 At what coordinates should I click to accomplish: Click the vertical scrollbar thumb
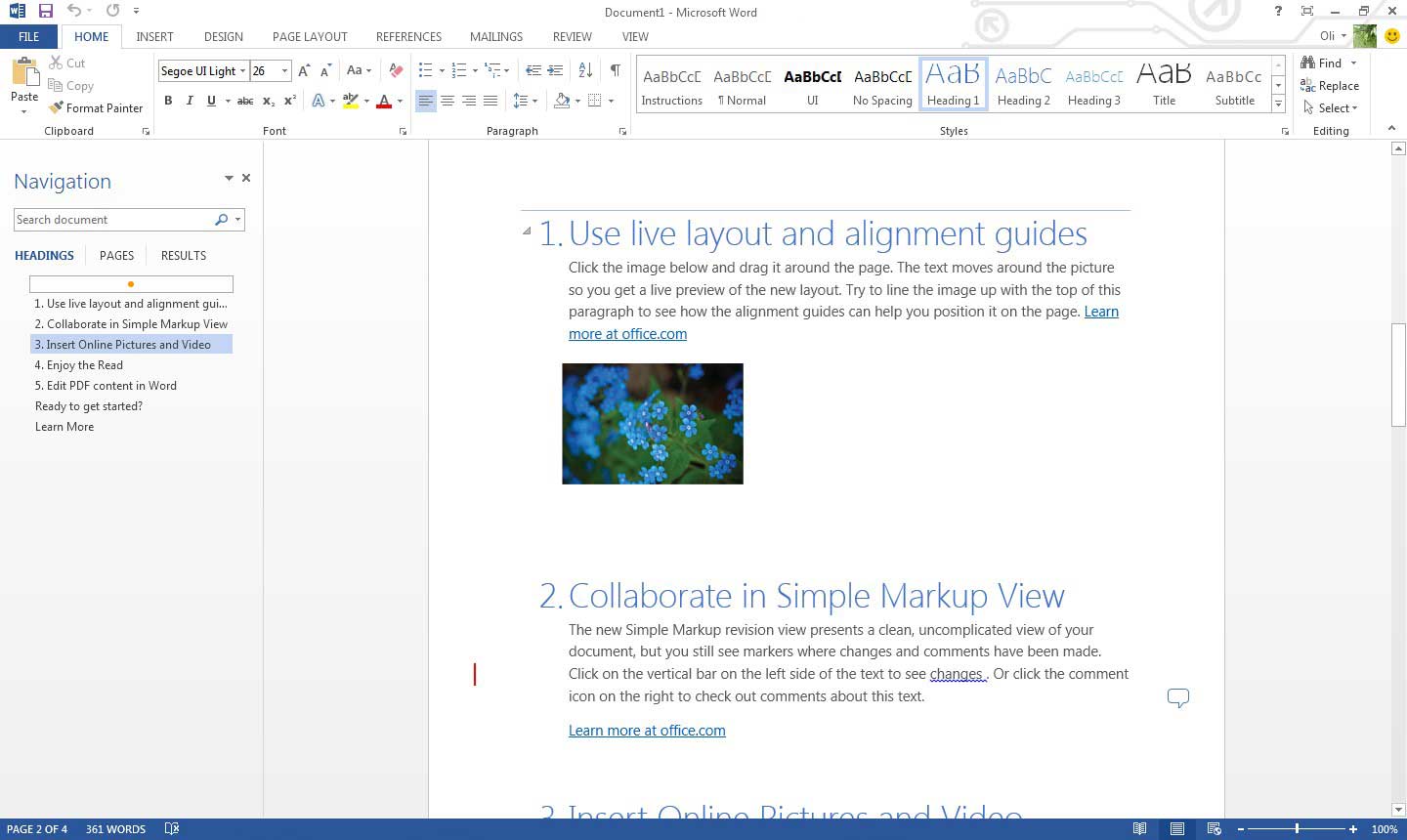[1398, 374]
